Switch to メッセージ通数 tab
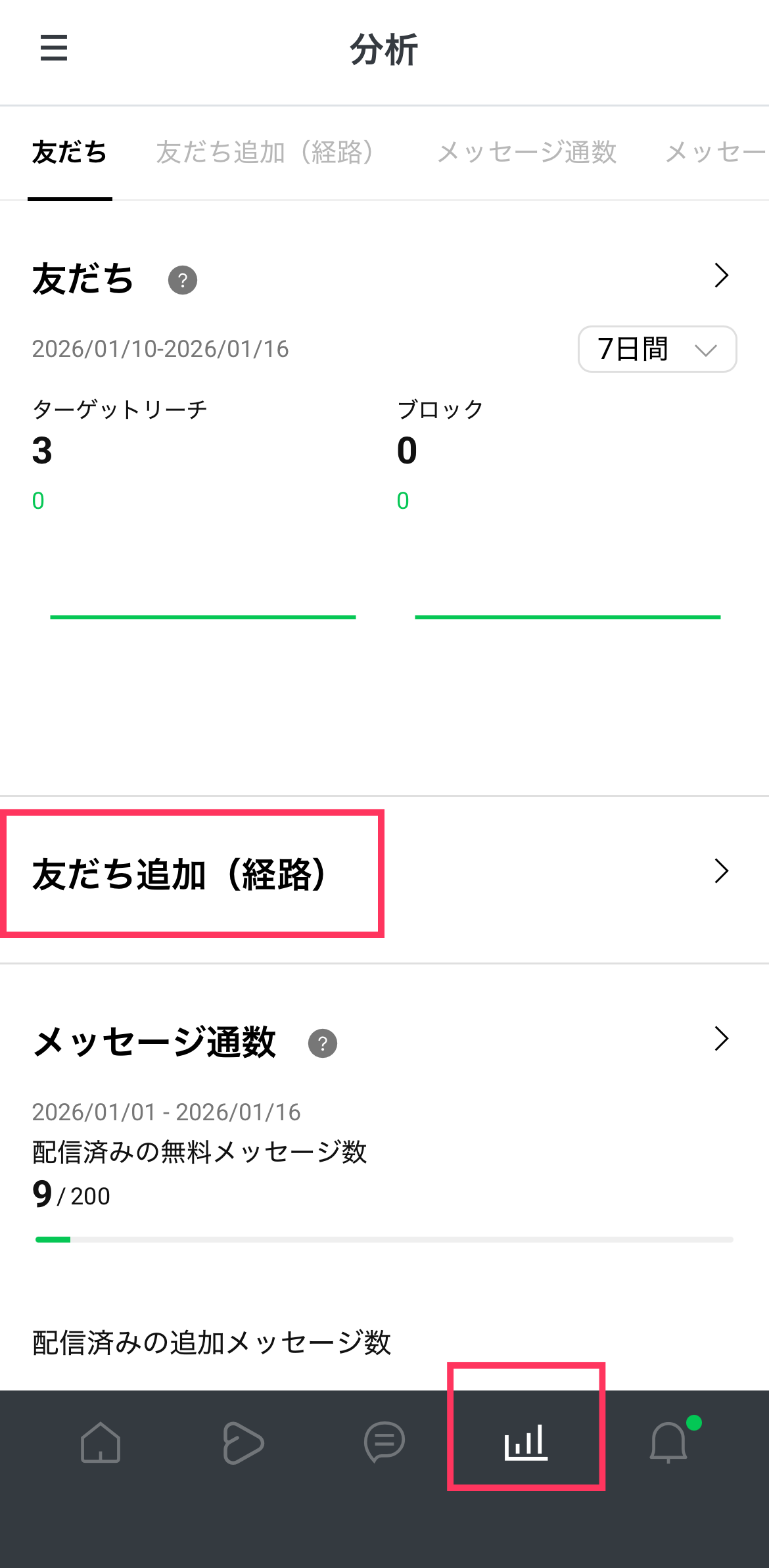Screen dimensions: 769x1568 click(x=526, y=153)
